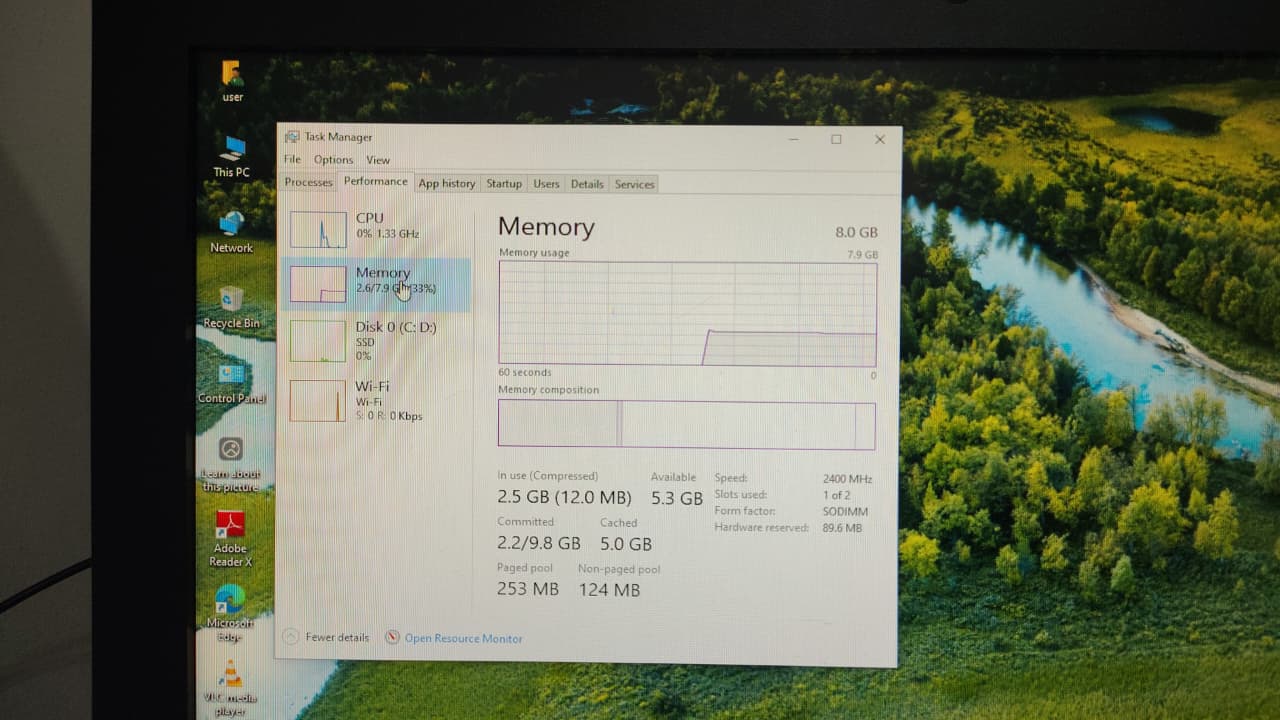
Task: Switch to the Startup tab
Action: click(x=504, y=184)
